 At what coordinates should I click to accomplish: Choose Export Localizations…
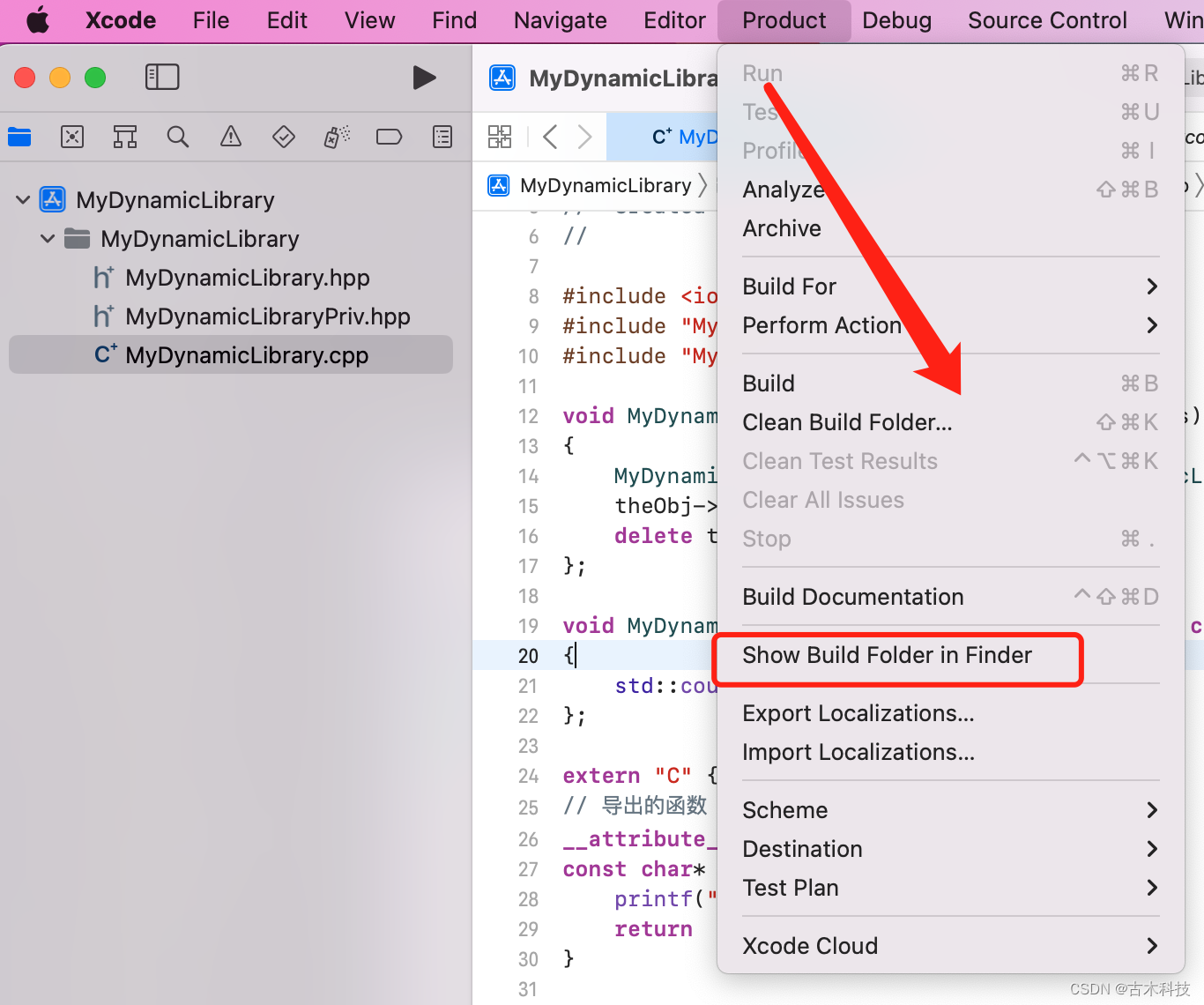pyautogui.click(x=950, y=713)
